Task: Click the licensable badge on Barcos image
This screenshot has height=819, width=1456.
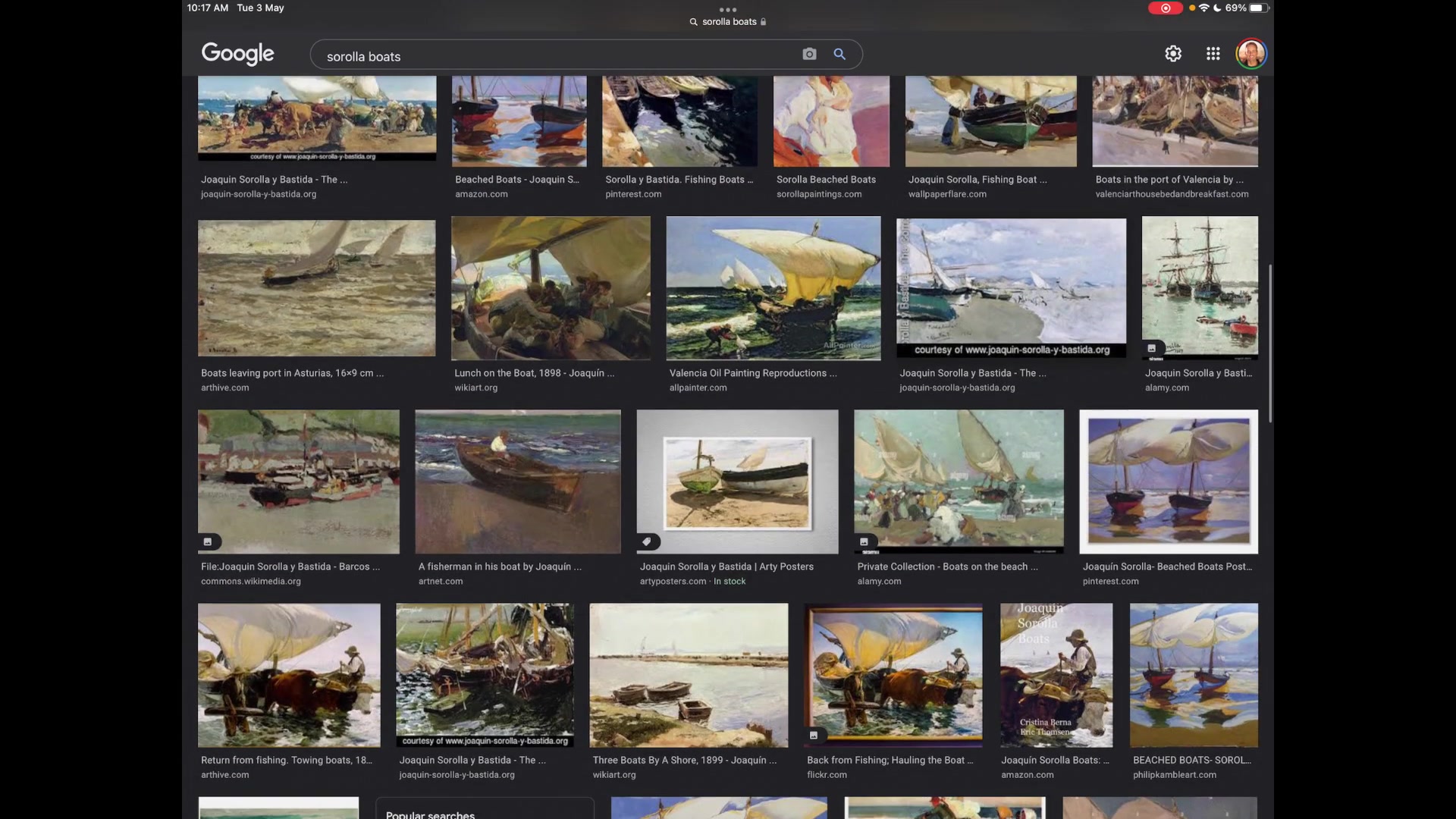Action: [208, 541]
